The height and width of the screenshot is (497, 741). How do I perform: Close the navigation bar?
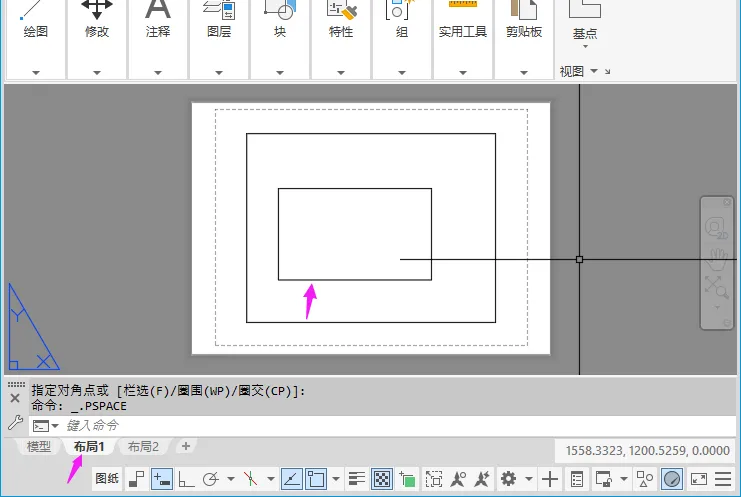coord(727,202)
